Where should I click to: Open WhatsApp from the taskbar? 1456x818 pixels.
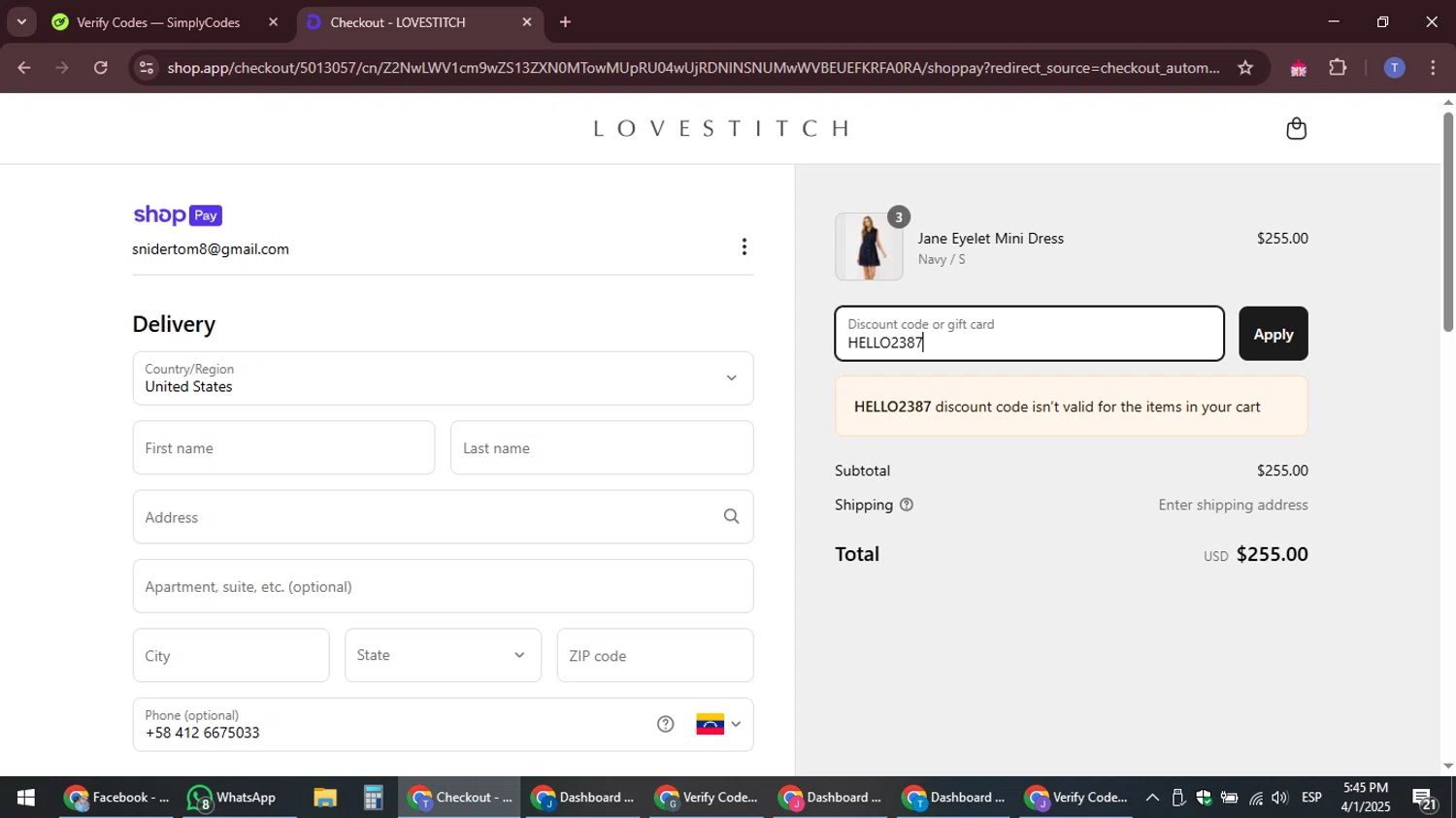[x=232, y=798]
